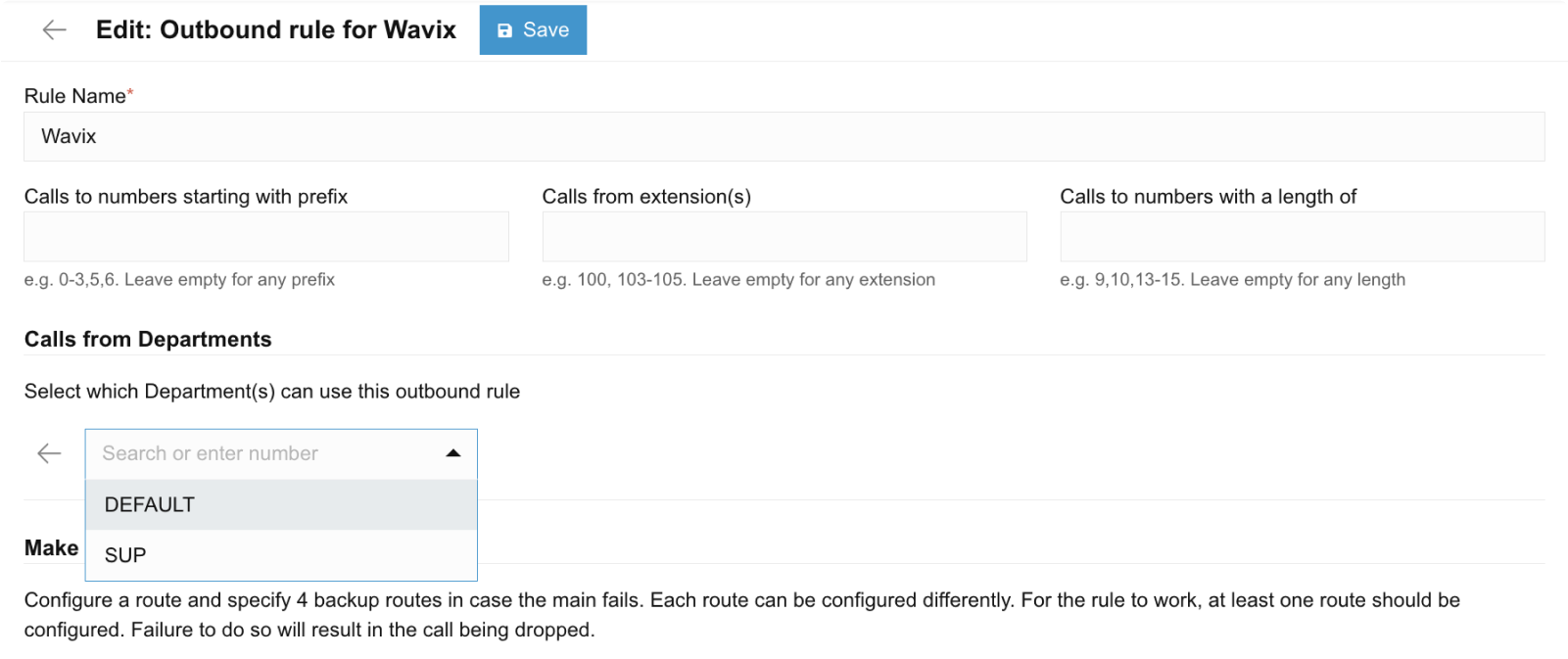This screenshot has height=659, width=1568.
Task: Click the red asterisk next to Rule Name
Action: click(128, 90)
